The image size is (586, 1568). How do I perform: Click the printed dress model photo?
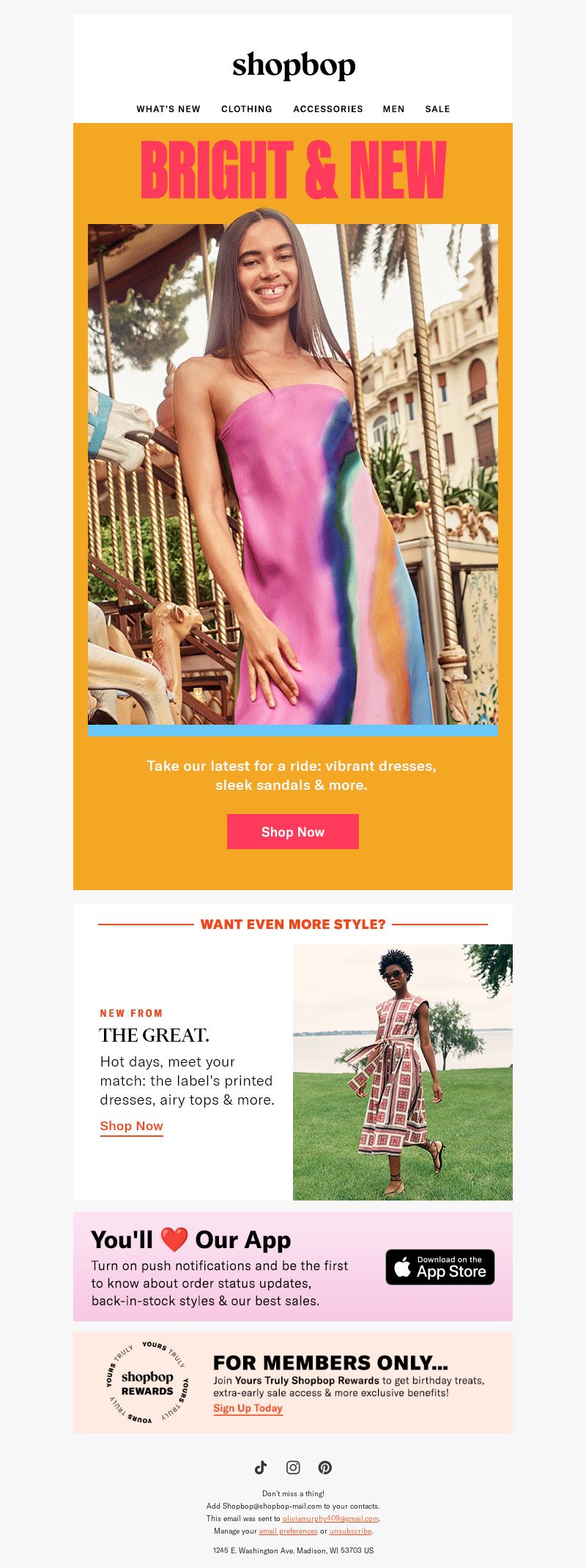click(403, 1072)
